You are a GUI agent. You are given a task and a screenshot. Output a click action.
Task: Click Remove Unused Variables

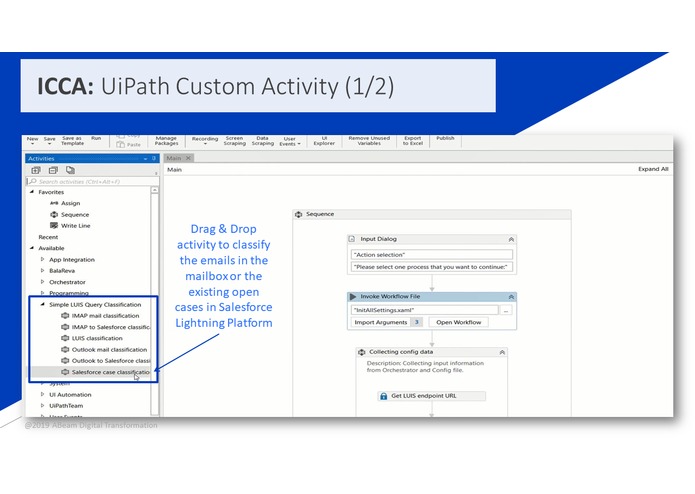pos(369,140)
